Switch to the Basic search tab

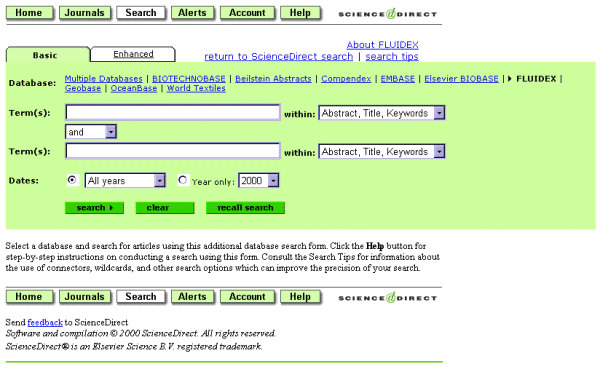click(47, 55)
